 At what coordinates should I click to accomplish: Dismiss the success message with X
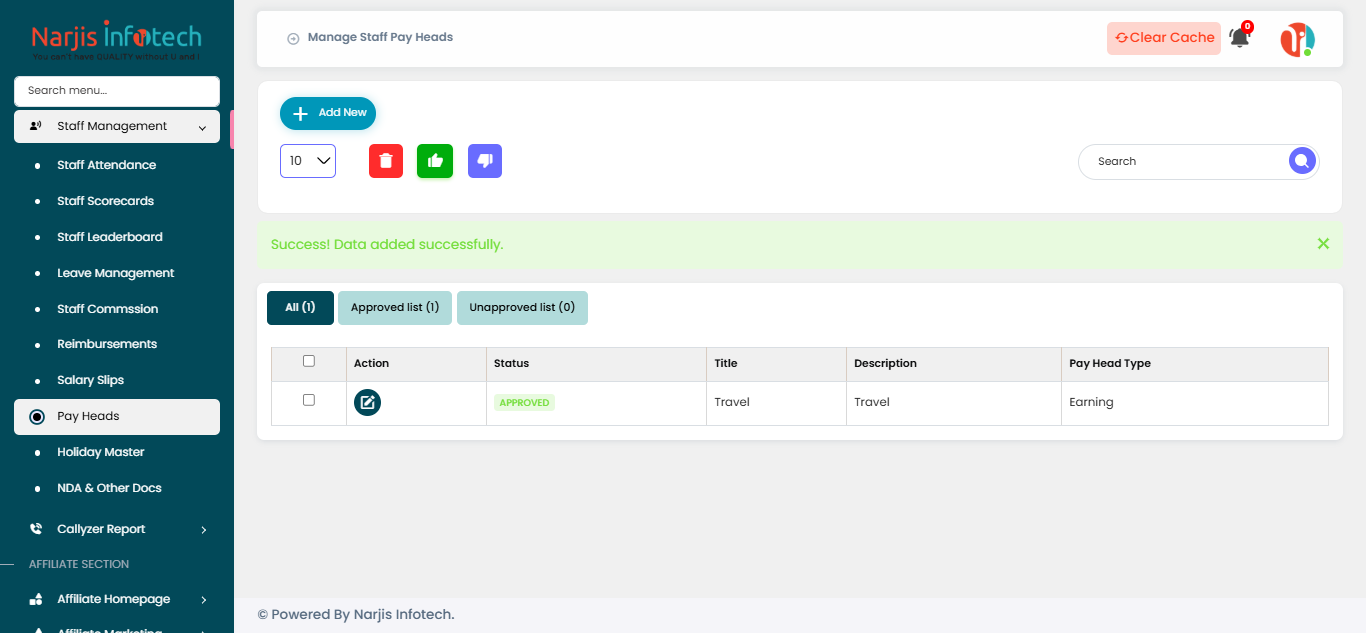point(1323,244)
